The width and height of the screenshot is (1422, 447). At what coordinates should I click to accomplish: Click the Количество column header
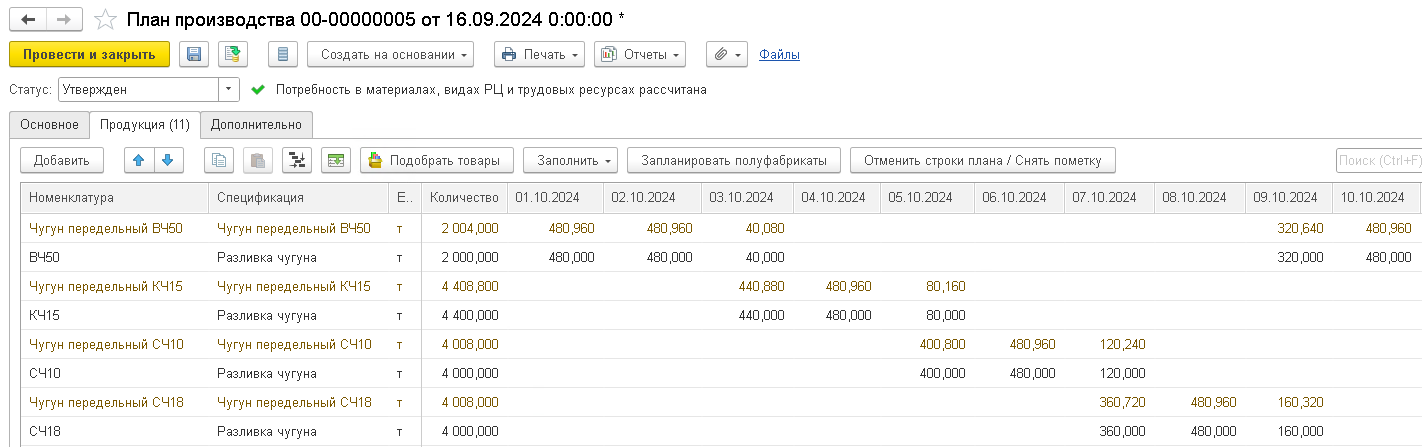click(464, 197)
